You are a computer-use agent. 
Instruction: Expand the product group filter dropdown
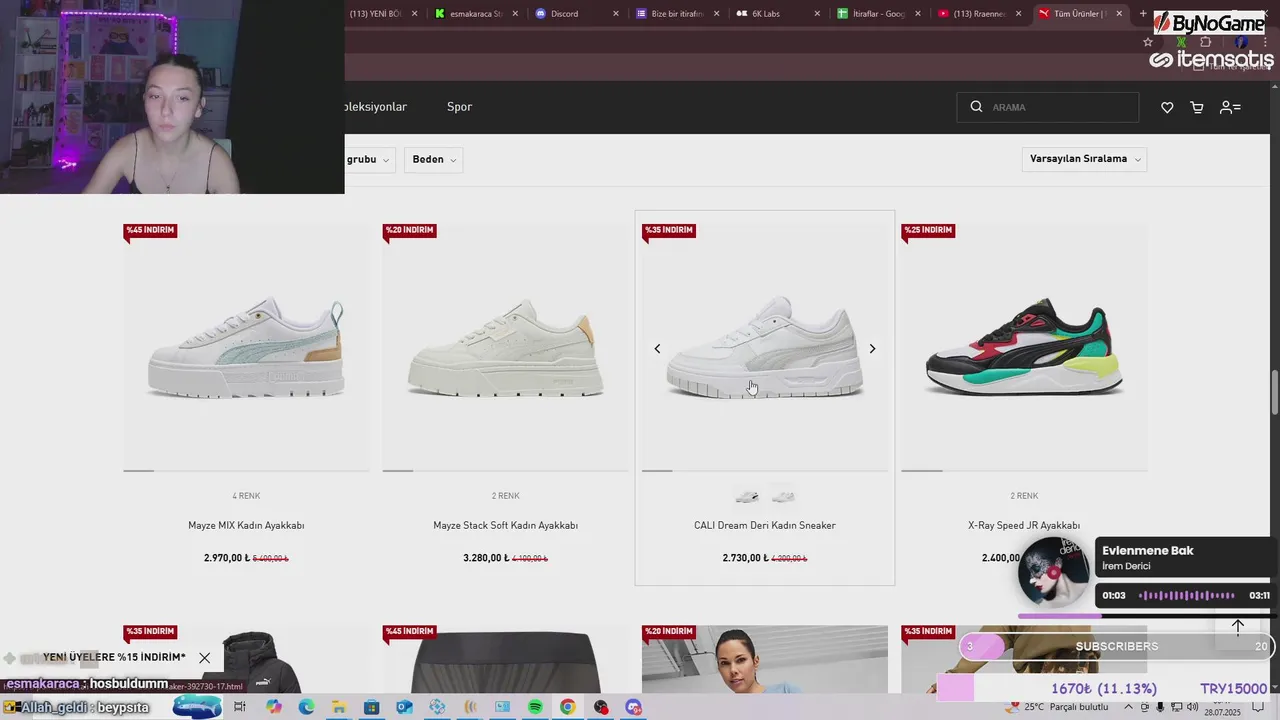tap(369, 160)
